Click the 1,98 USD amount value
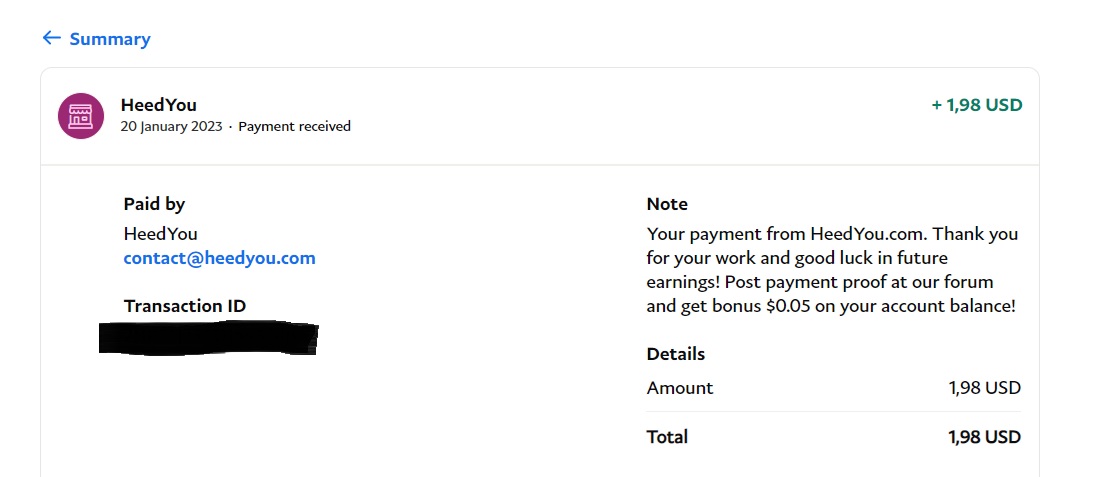 tap(984, 388)
